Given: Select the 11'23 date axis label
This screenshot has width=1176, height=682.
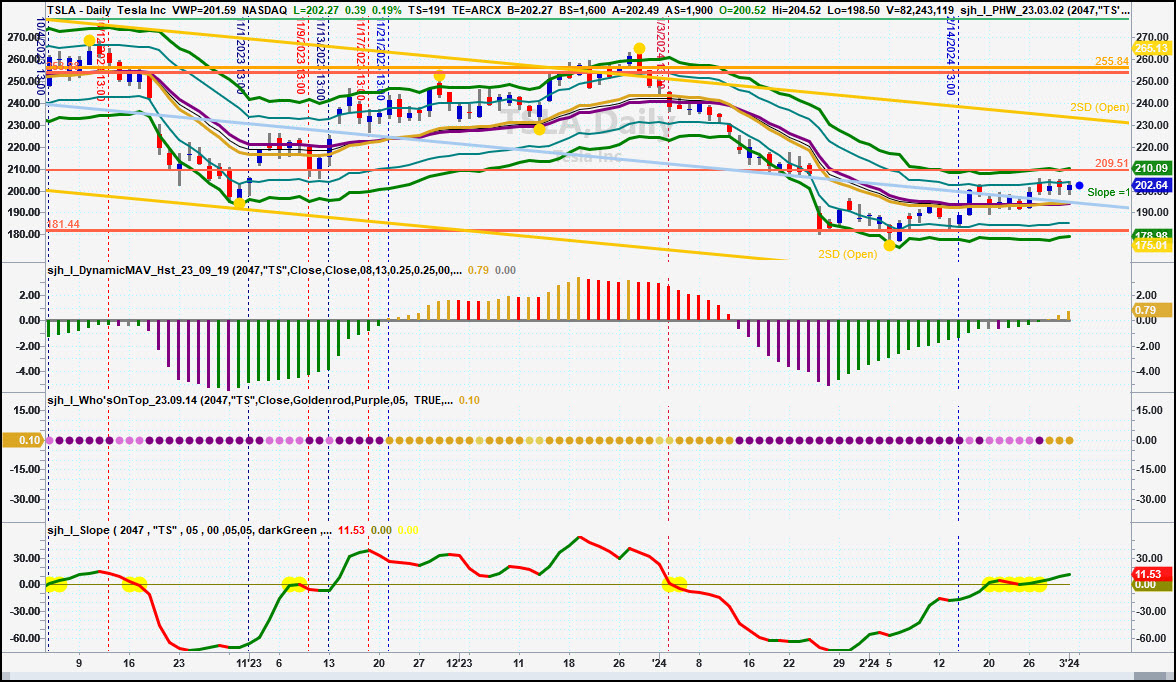Looking at the screenshot, I should pos(249,663).
